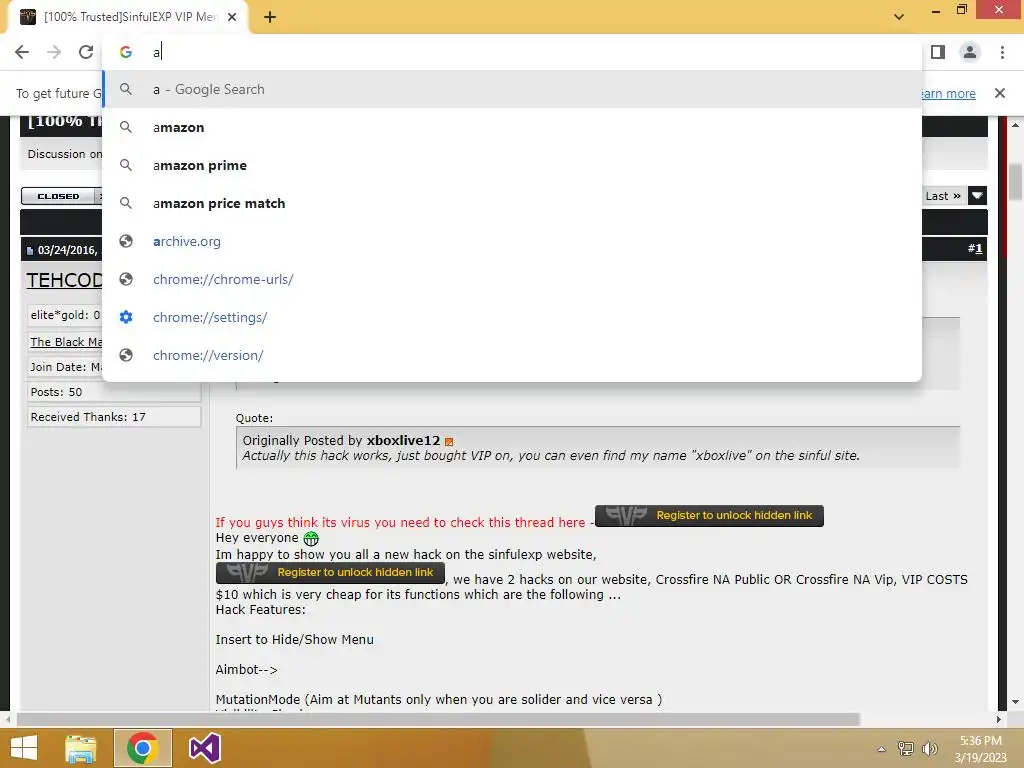
Task: Open Chrome three-dot menu
Action: point(1002,52)
